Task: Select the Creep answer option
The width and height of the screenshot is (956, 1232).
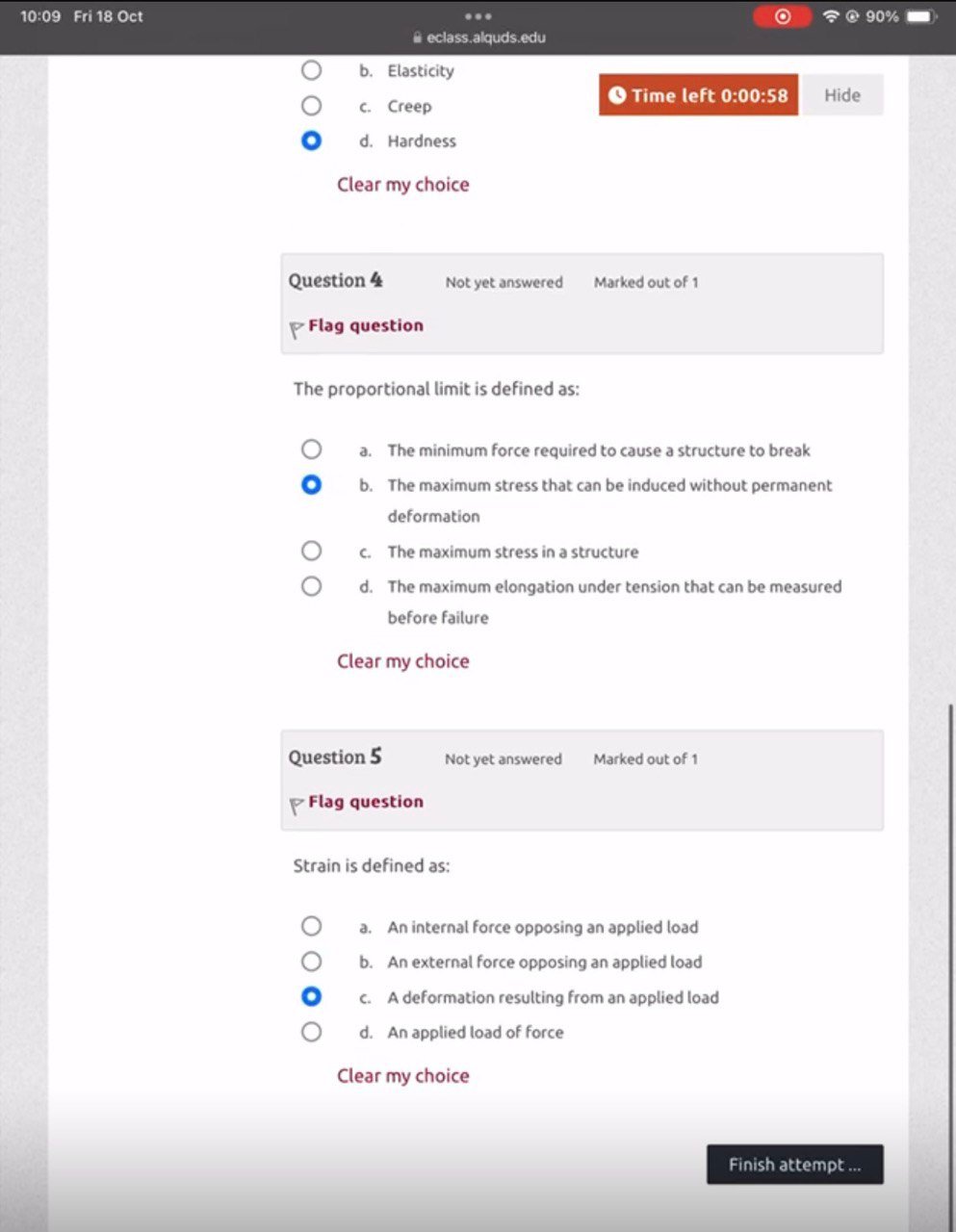Action: click(x=311, y=106)
